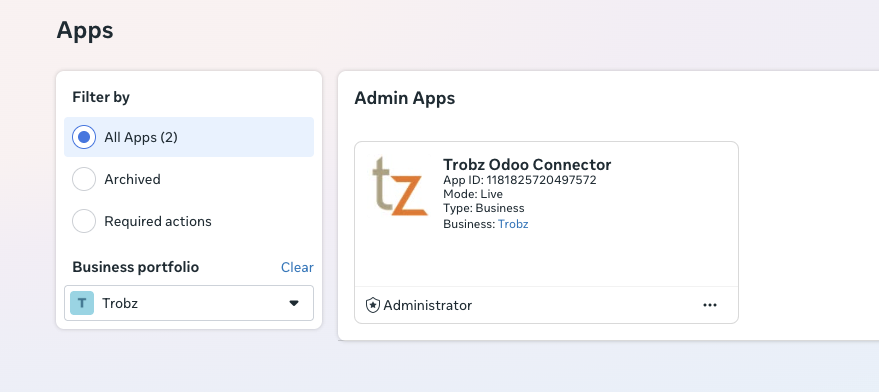879x392 pixels.
Task: Click the Administrator role label
Action: (428, 306)
